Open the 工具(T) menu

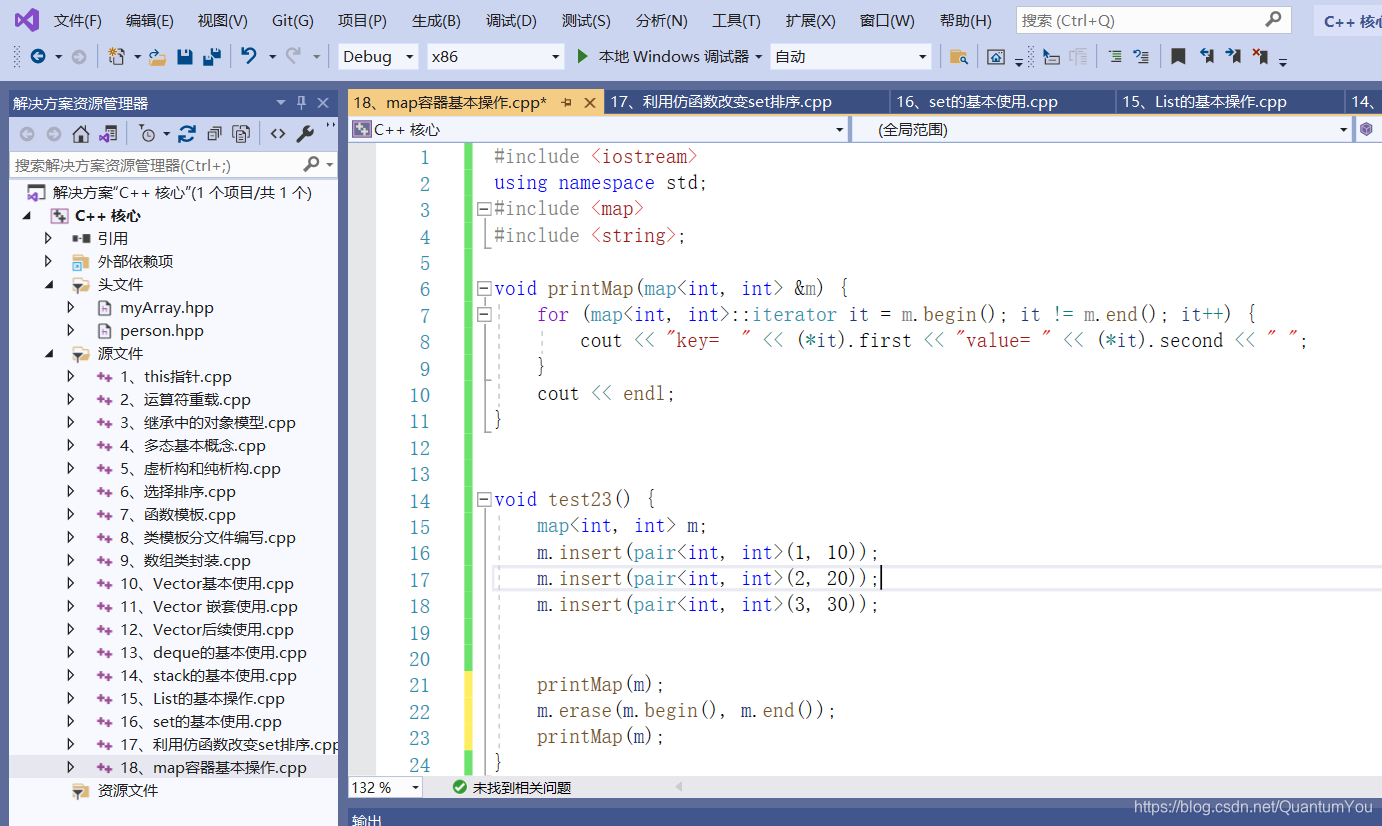point(736,21)
